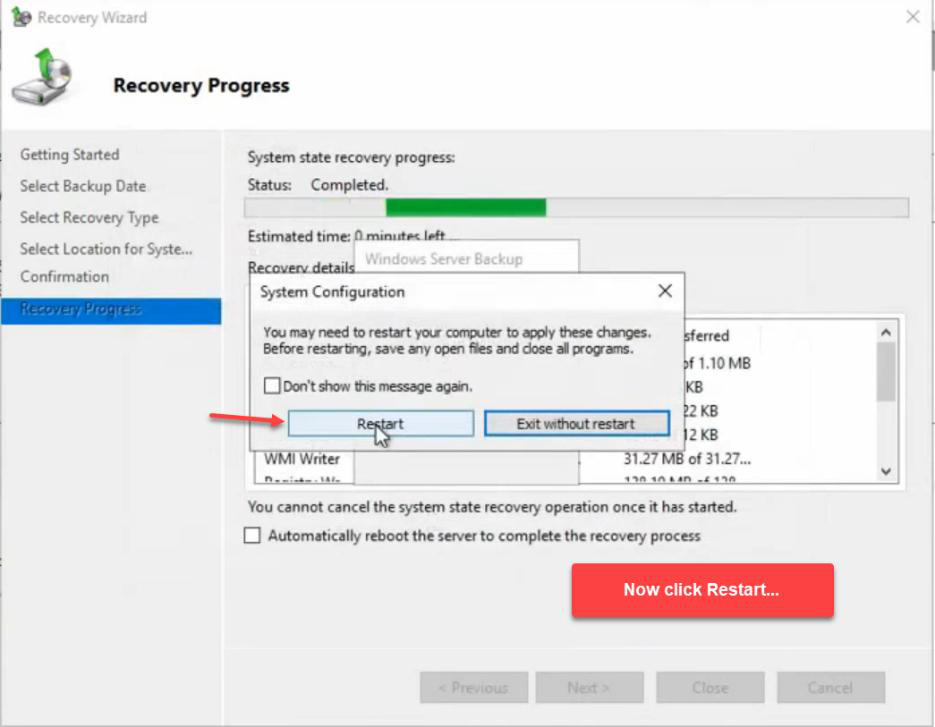Select the Select Backup Date step

pos(83,186)
